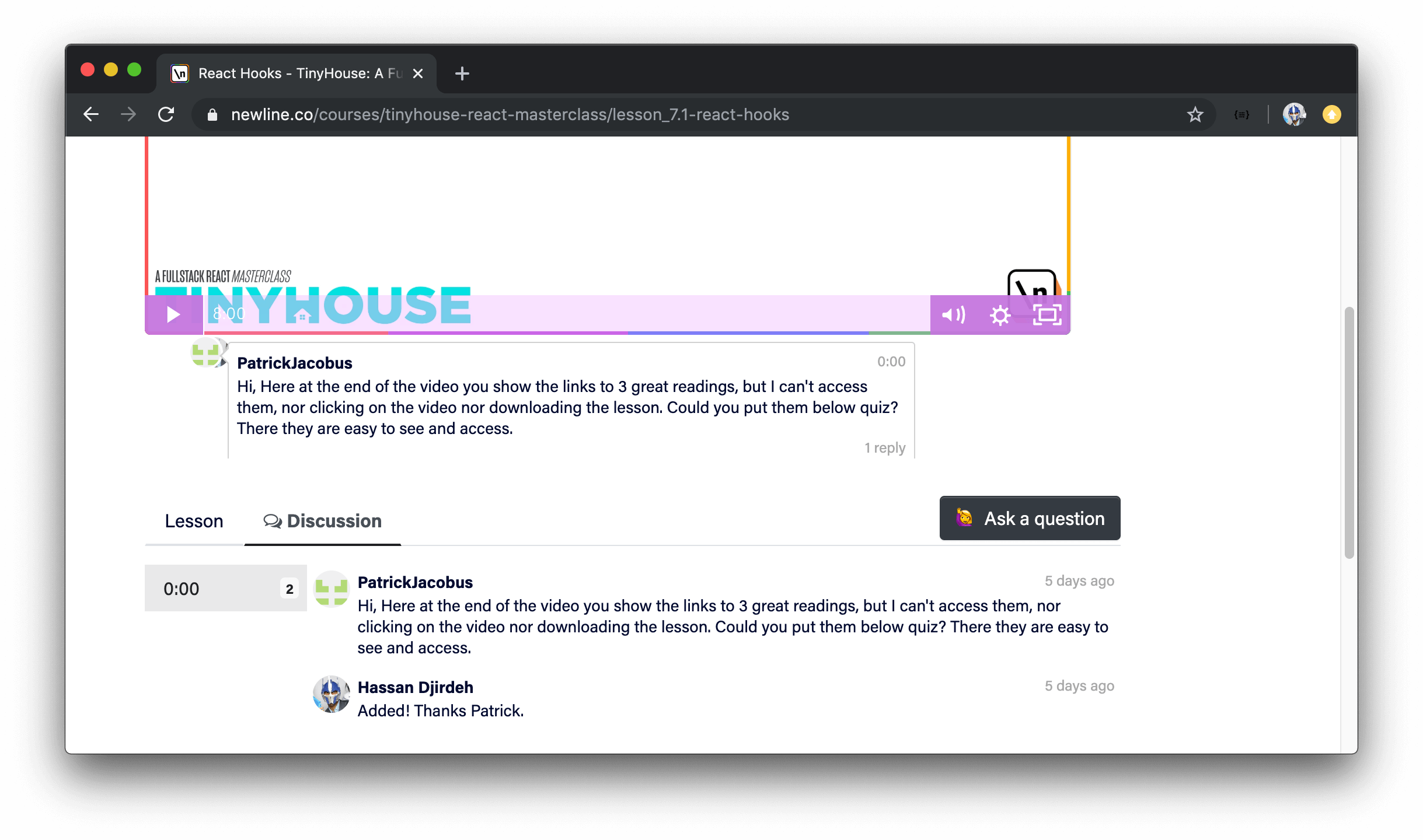Click PatrickJacobus name in video comment popup
The image size is (1423, 840).
[294, 363]
